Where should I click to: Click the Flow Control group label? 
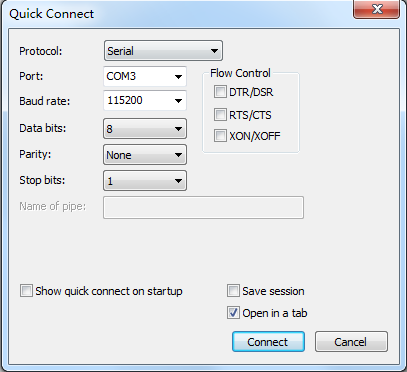240,73
